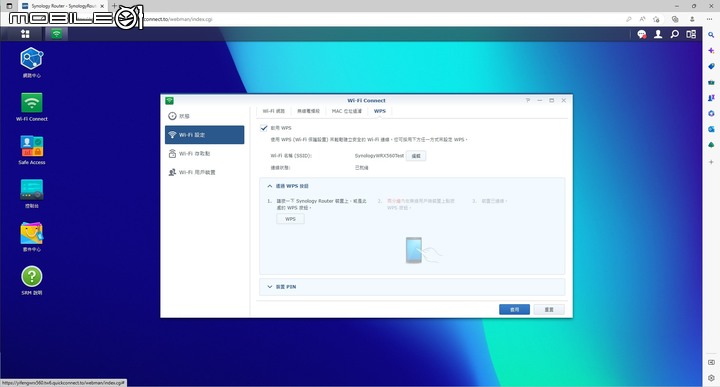
Task: Open the Wi-Fi Connect desktop icon
Action: click(x=32, y=107)
